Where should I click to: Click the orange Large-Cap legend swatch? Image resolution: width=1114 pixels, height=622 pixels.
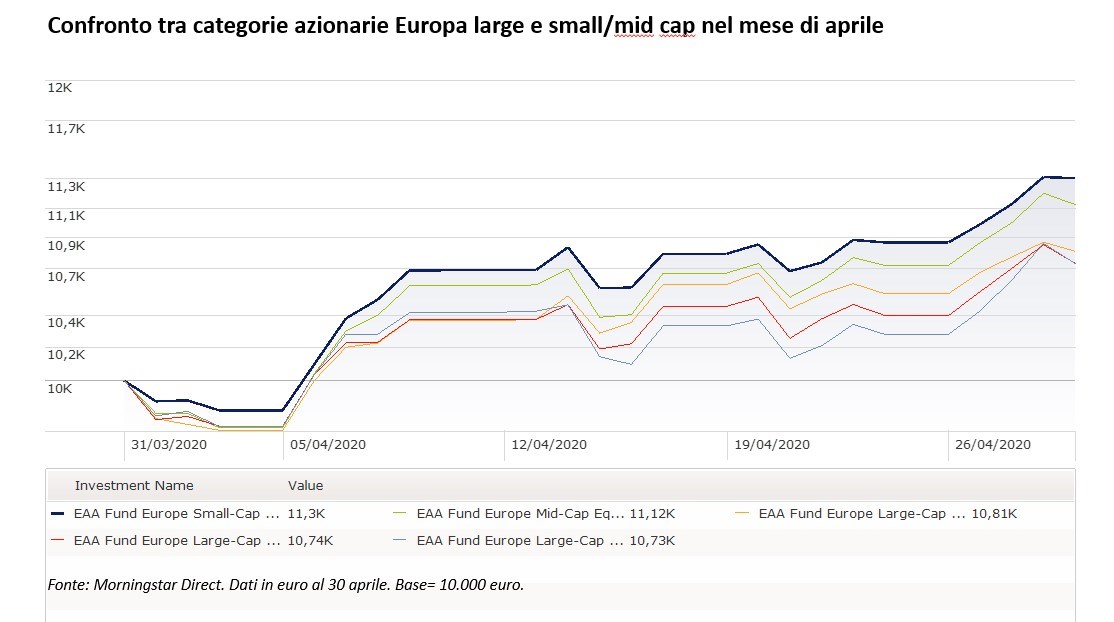coord(743,514)
